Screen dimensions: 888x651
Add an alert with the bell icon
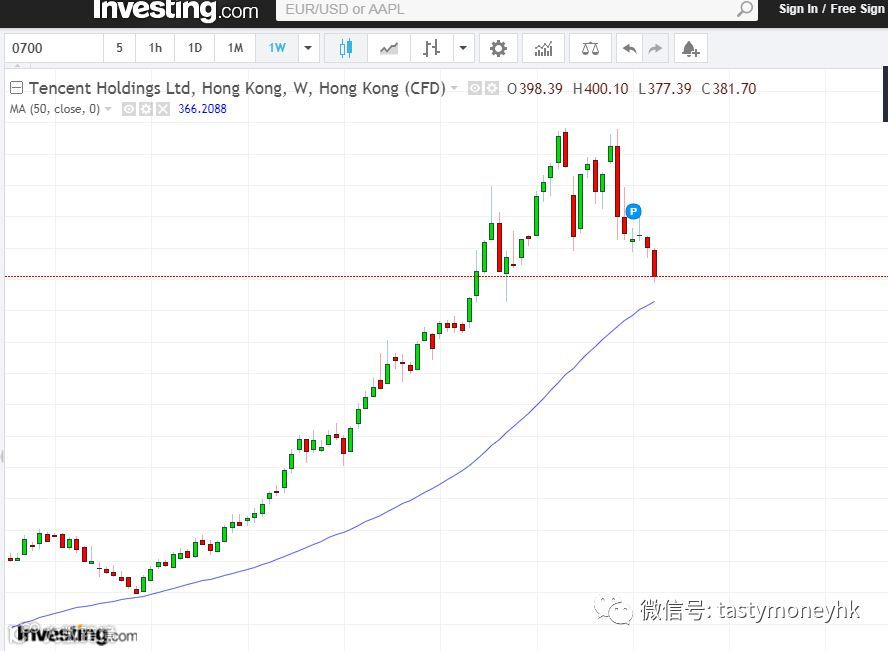[x=690, y=48]
